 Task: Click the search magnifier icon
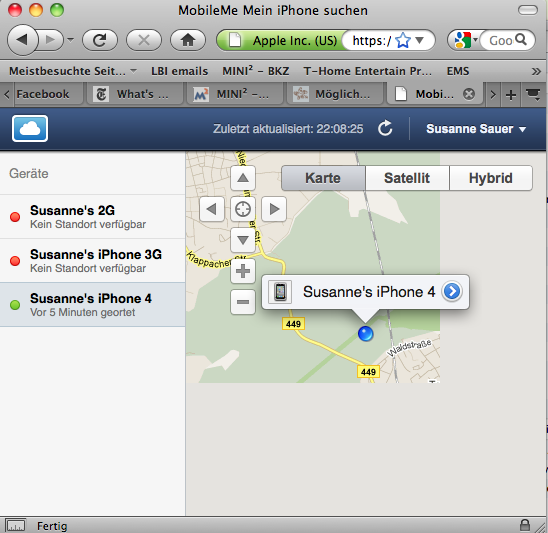pos(521,39)
